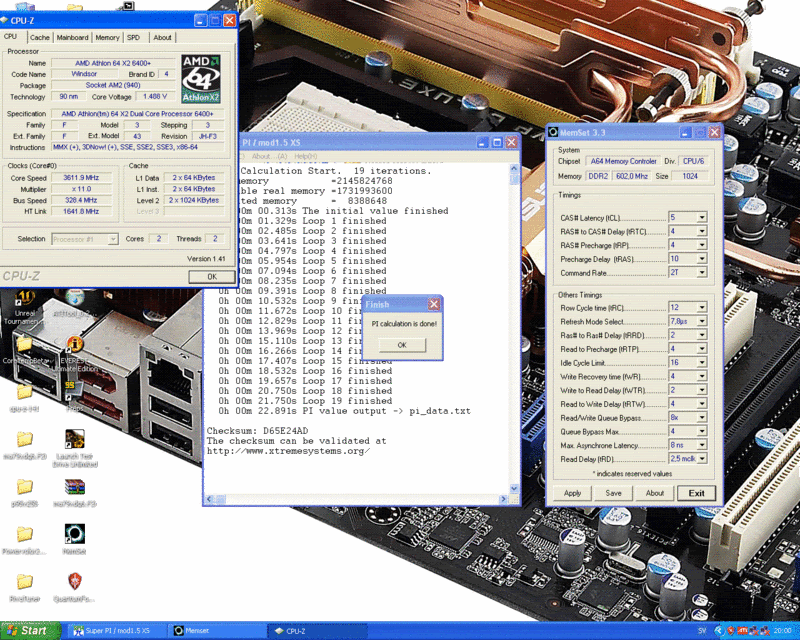Open the CAS# Latency (tCL) dropdown
The width and height of the screenshot is (800, 640).
coord(702,218)
